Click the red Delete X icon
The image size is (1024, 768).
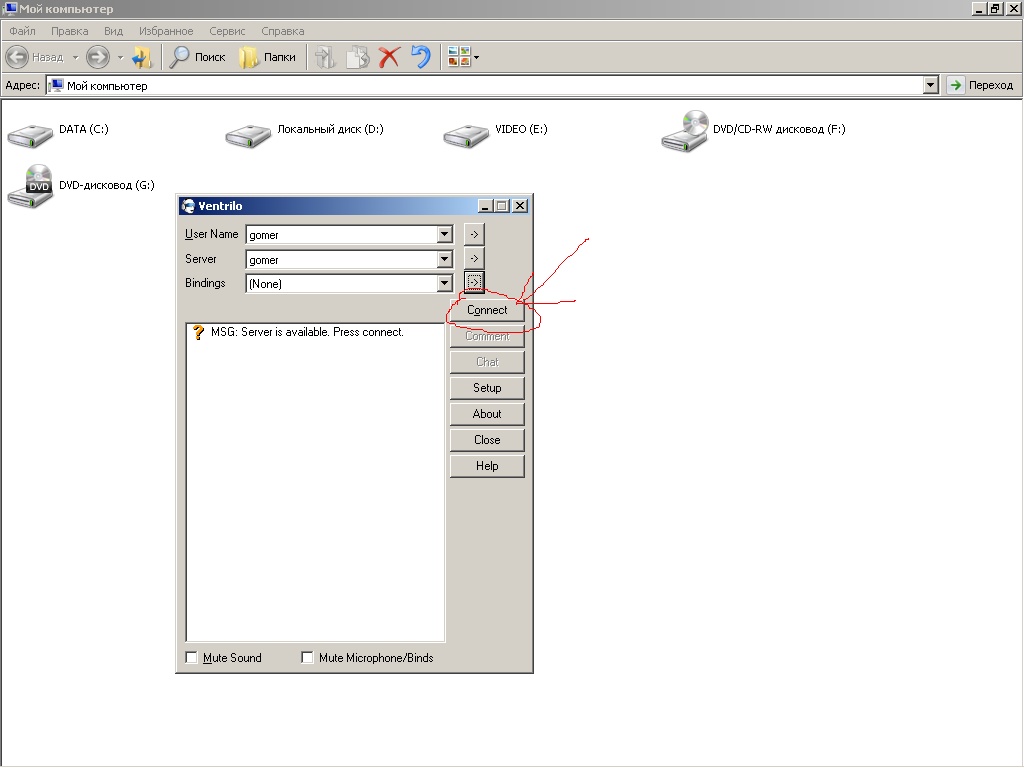[389, 57]
